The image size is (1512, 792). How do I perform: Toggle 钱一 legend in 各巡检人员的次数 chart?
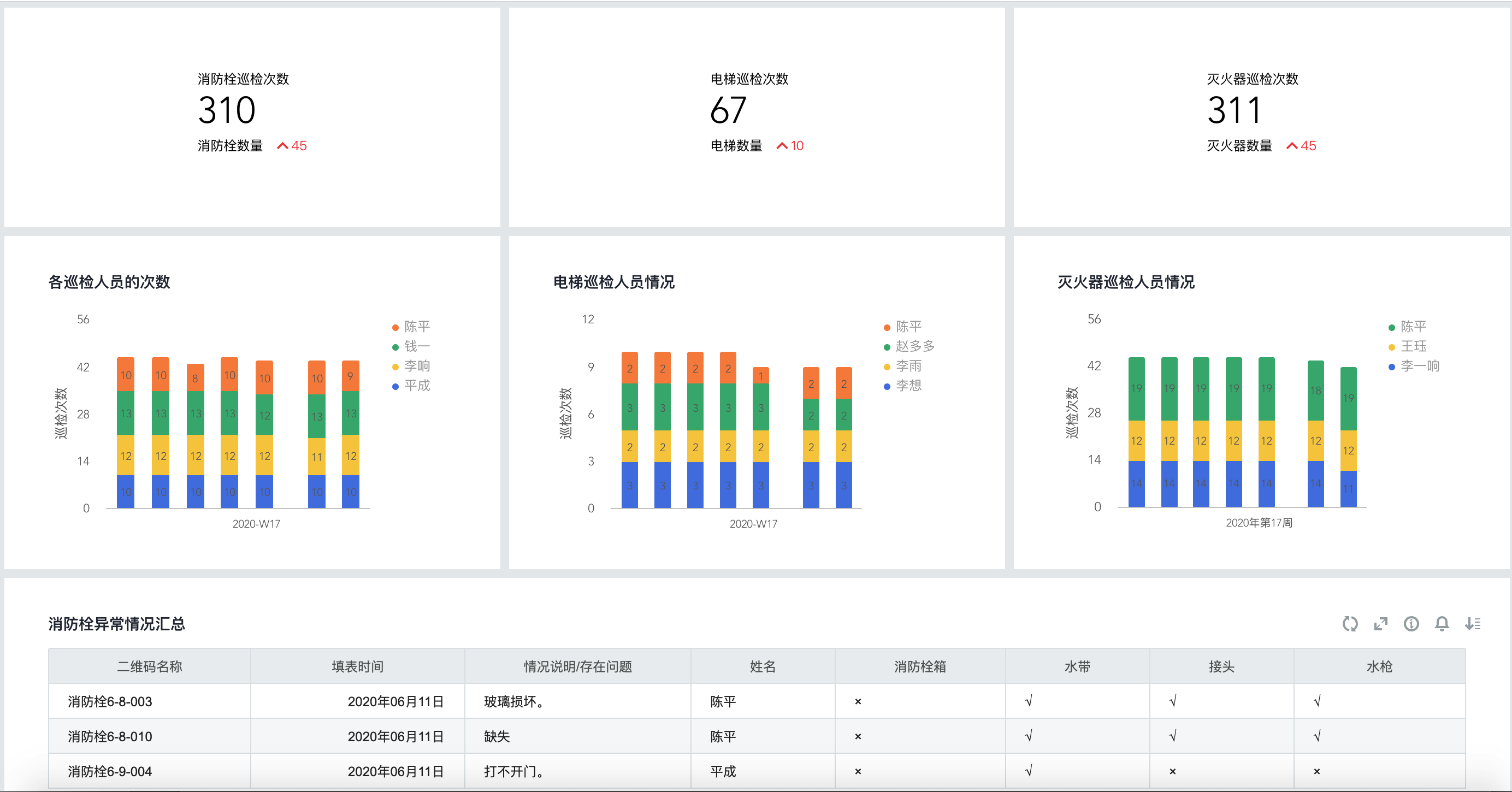[411, 346]
